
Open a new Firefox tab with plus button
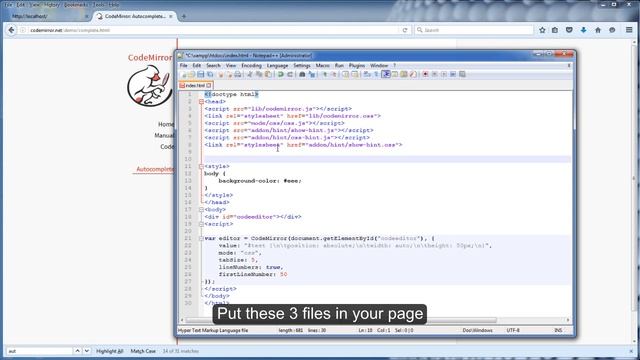click(184, 16)
